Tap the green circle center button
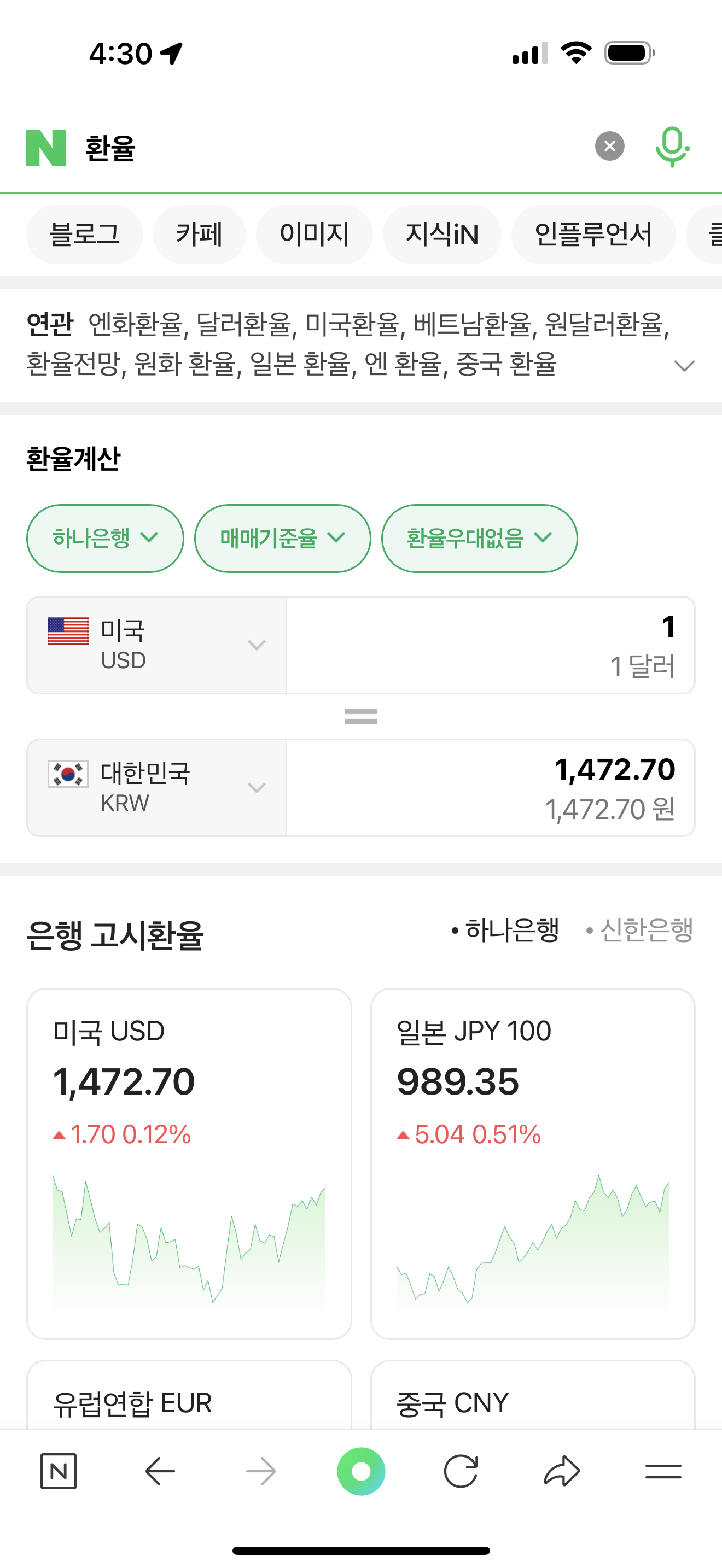This screenshot has width=722, height=1568. [x=361, y=1471]
